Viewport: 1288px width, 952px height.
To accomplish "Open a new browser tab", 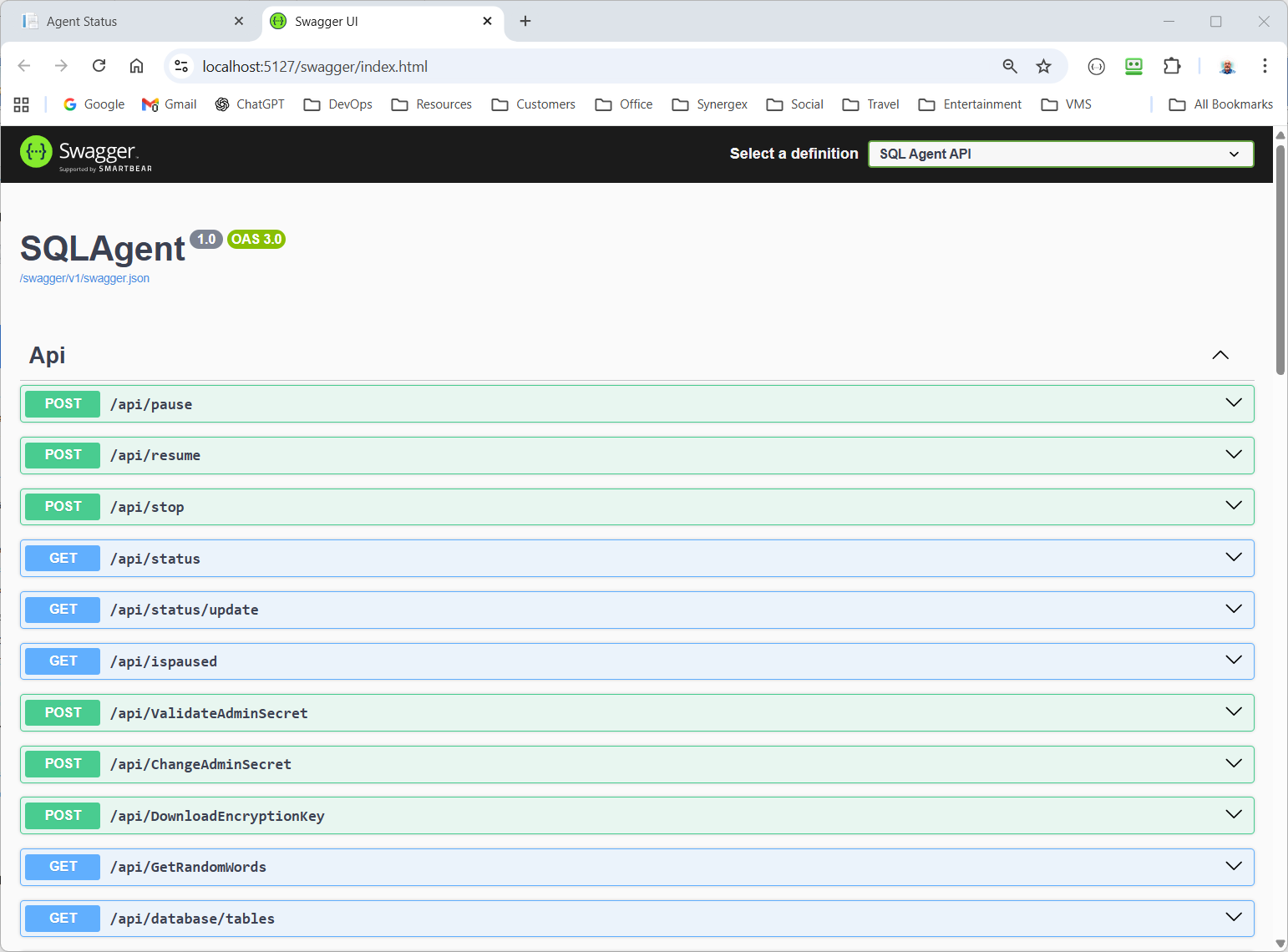I will [x=525, y=22].
